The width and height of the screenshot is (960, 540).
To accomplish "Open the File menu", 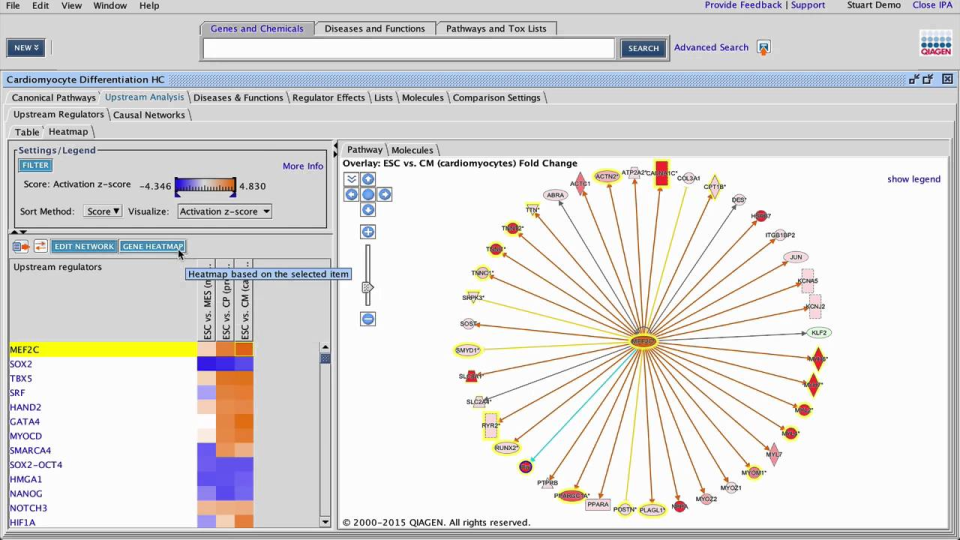I will click(12, 6).
